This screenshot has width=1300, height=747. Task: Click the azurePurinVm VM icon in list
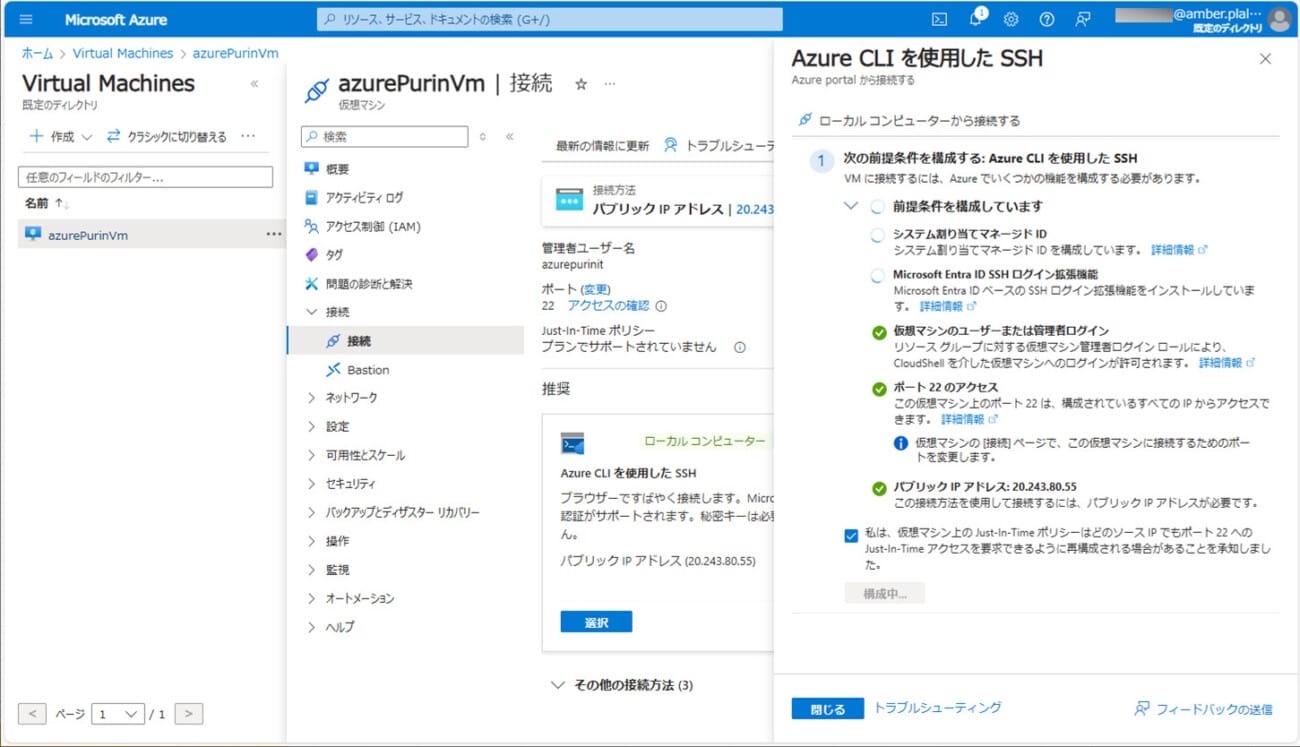[33, 235]
